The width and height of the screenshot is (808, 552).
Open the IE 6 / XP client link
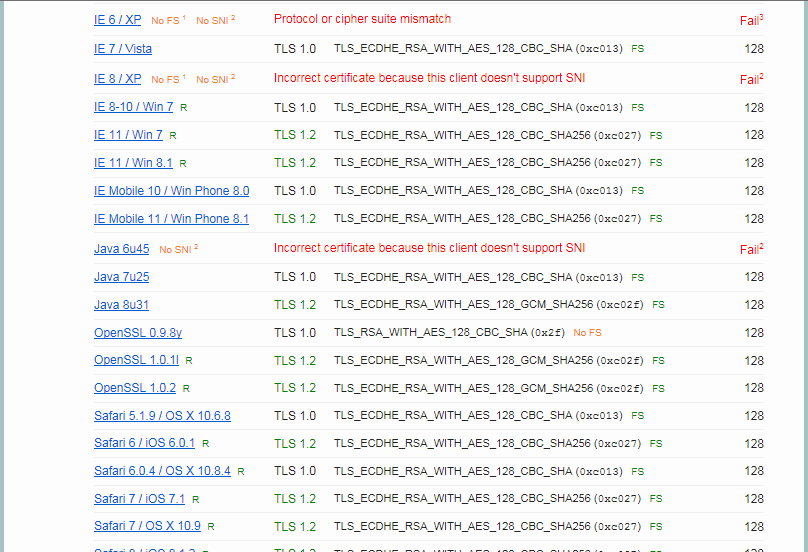point(118,20)
